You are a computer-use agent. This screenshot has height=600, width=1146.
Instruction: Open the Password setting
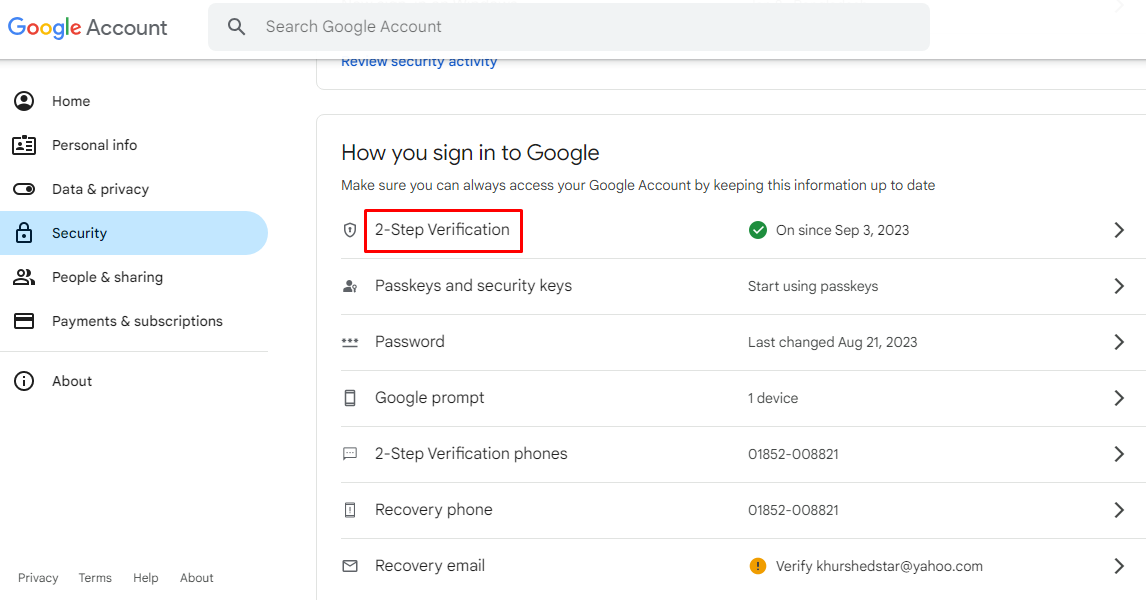[x=409, y=342]
